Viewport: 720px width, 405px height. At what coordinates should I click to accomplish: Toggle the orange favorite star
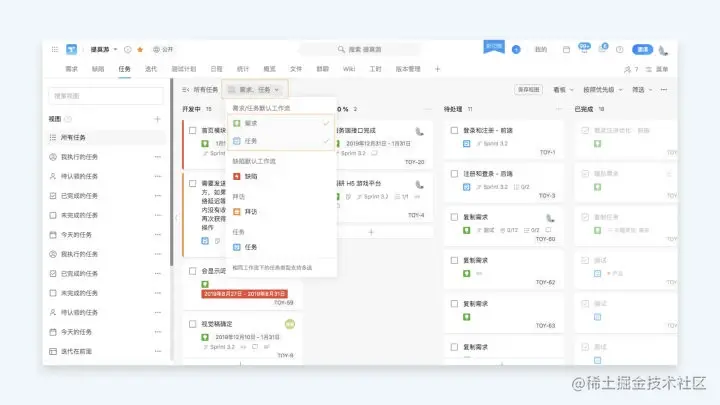pyautogui.click(x=140, y=50)
